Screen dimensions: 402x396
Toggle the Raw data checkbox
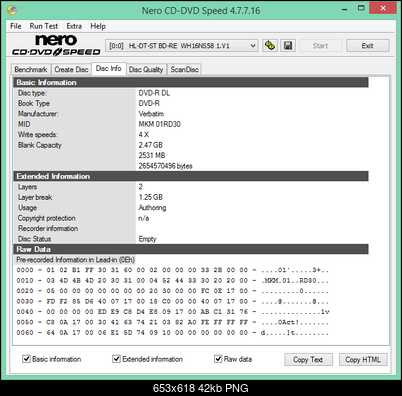218,359
